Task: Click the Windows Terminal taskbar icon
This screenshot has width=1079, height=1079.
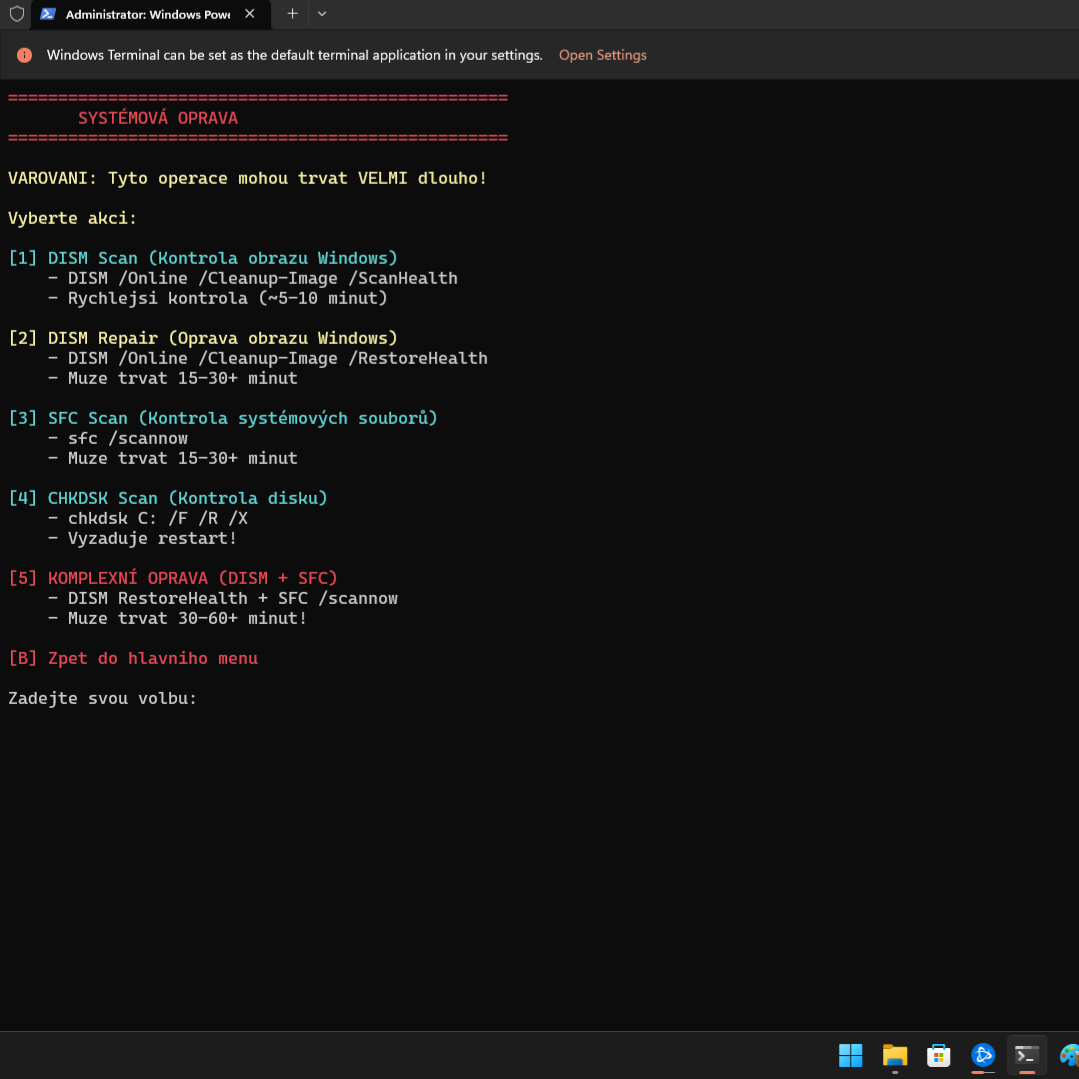Action: [1026, 1055]
